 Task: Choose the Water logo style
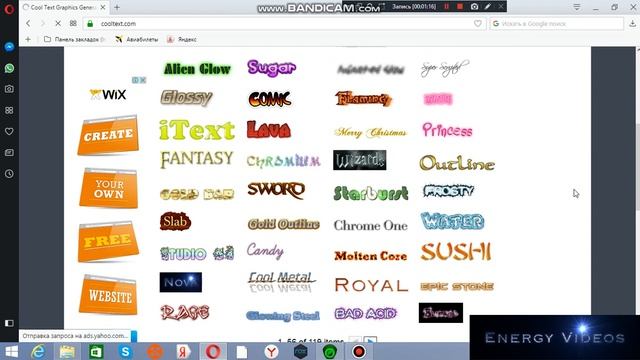click(x=452, y=222)
